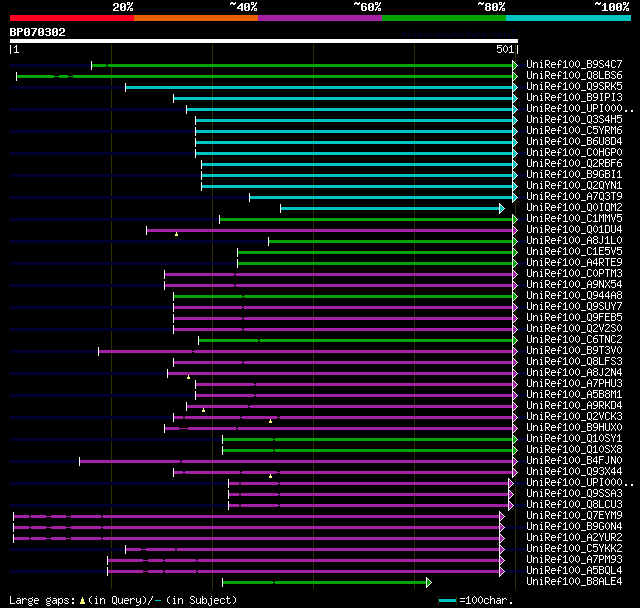Select the UniRef100_B4FJN0 label
The image size is (640, 608).
coord(574,461)
